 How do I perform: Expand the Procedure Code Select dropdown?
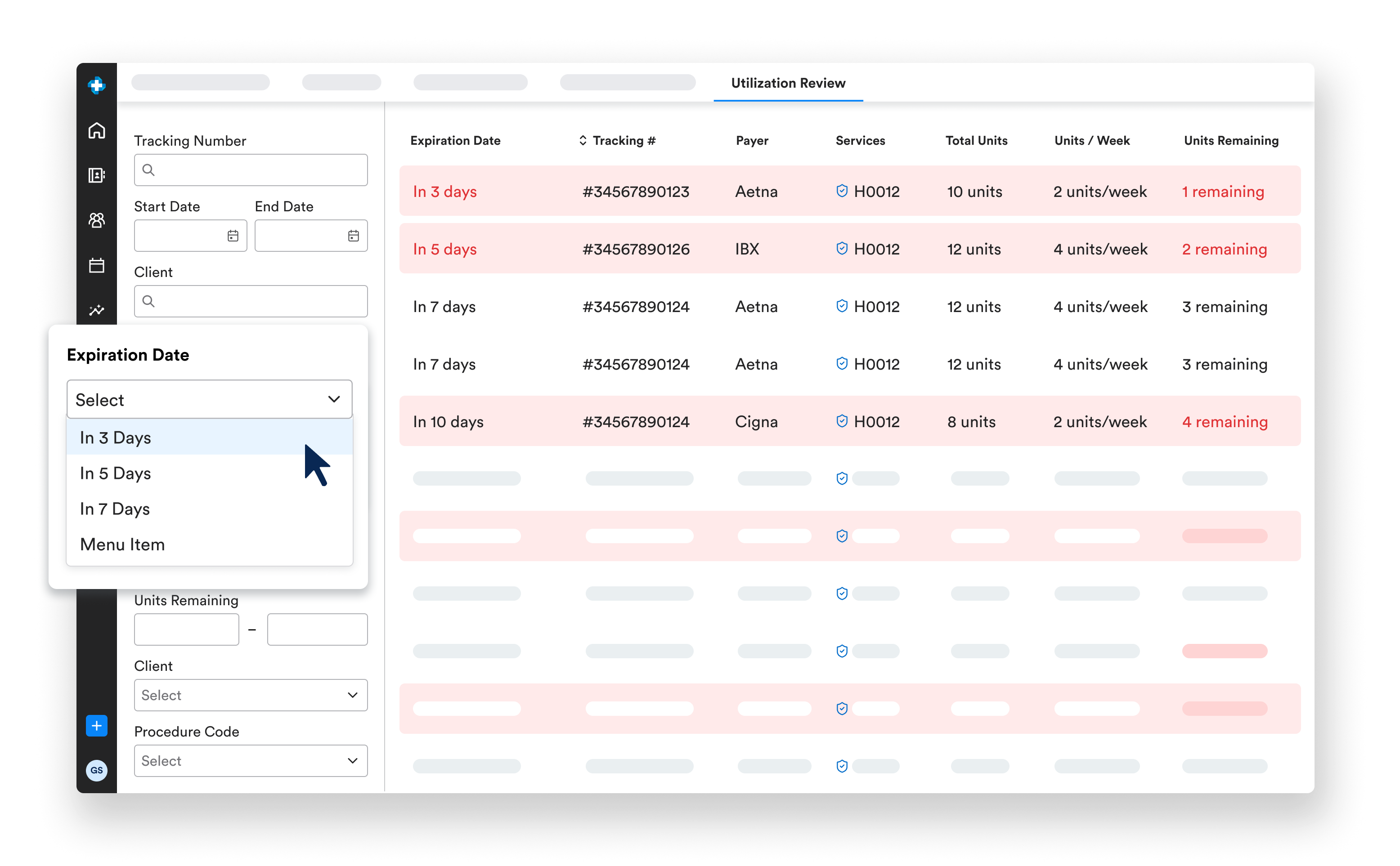point(251,761)
